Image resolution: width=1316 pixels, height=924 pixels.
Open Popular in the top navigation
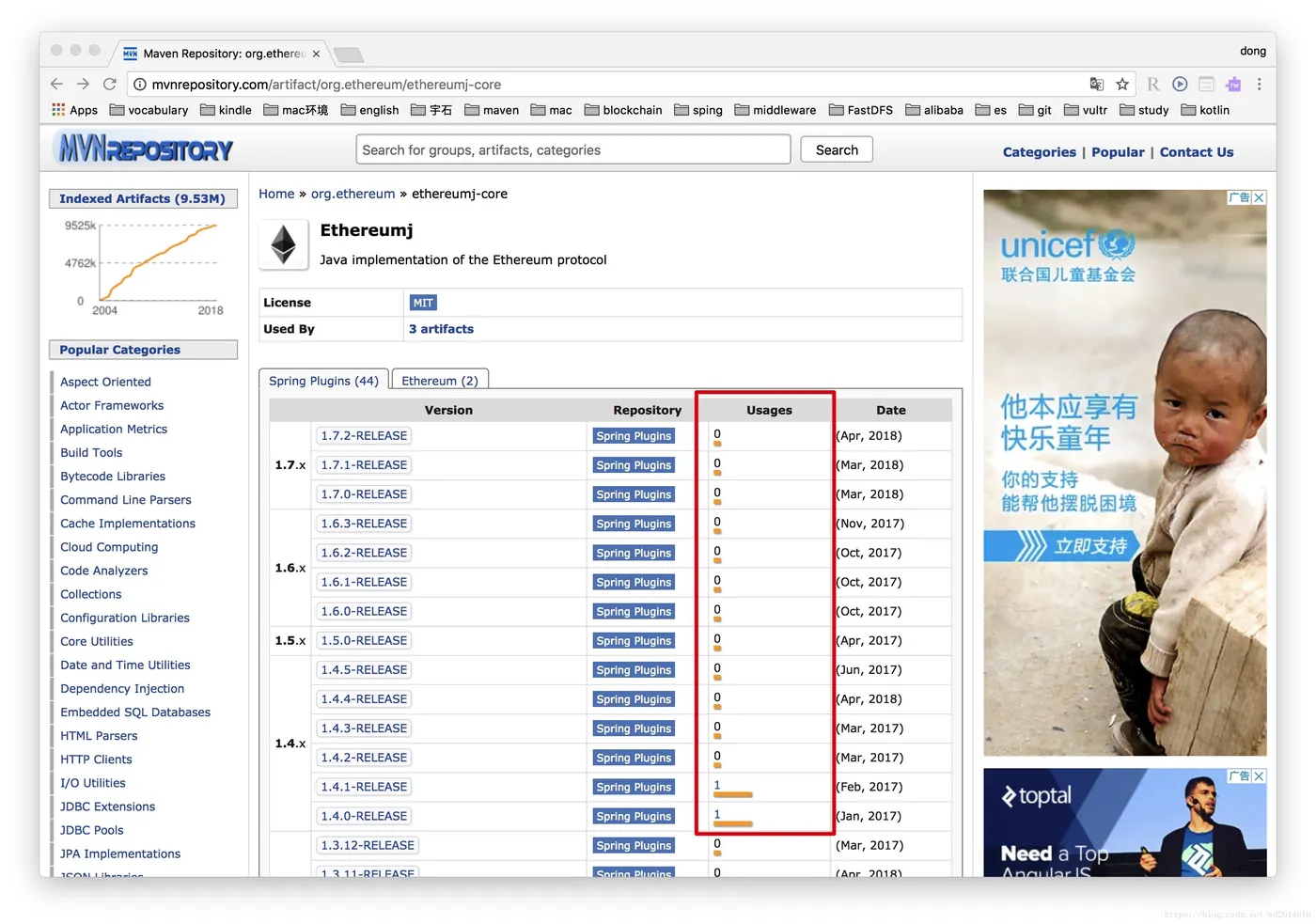1118,152
